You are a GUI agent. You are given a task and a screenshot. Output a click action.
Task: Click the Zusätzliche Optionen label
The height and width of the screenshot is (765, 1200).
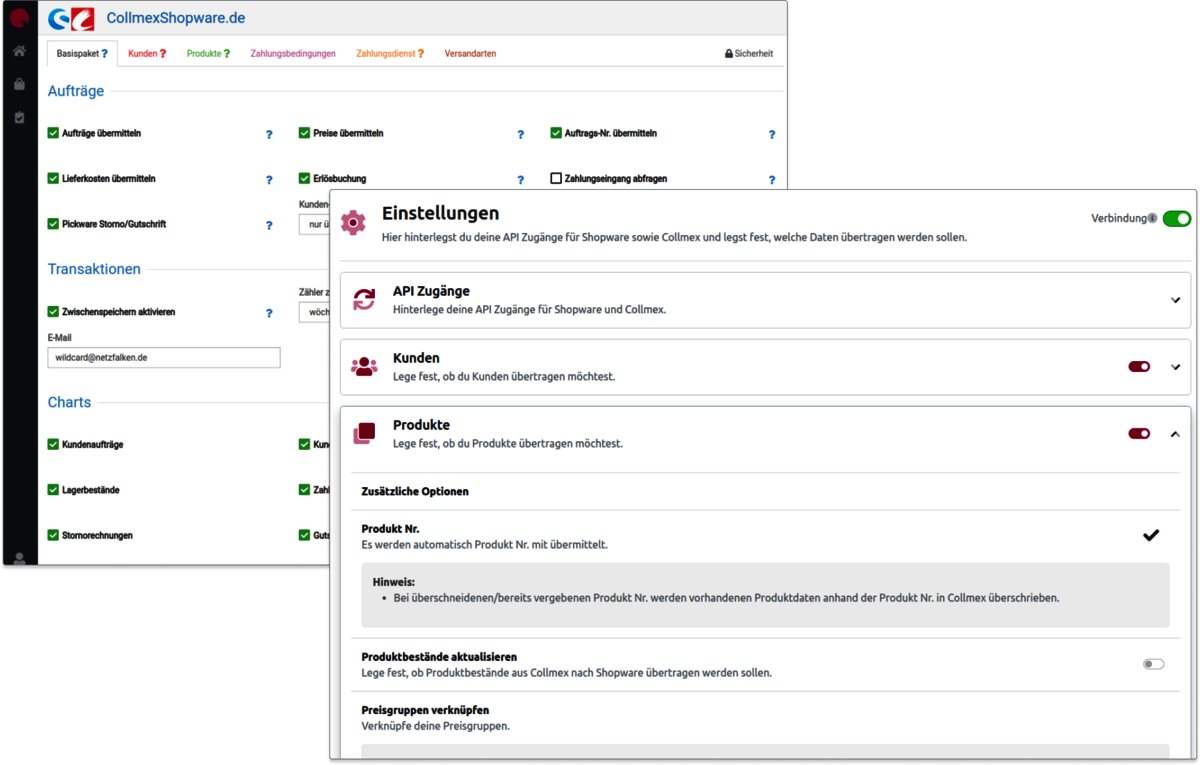(415, 491)
